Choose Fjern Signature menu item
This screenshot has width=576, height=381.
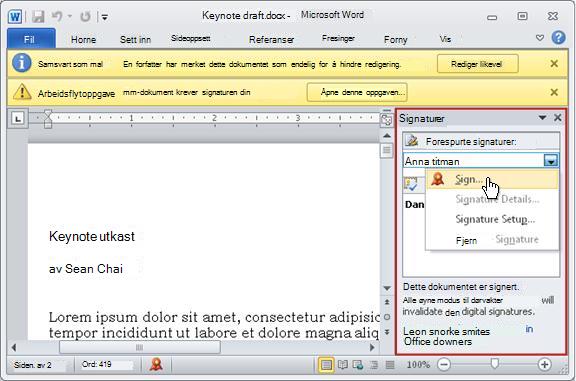click(x=497, y=240)
